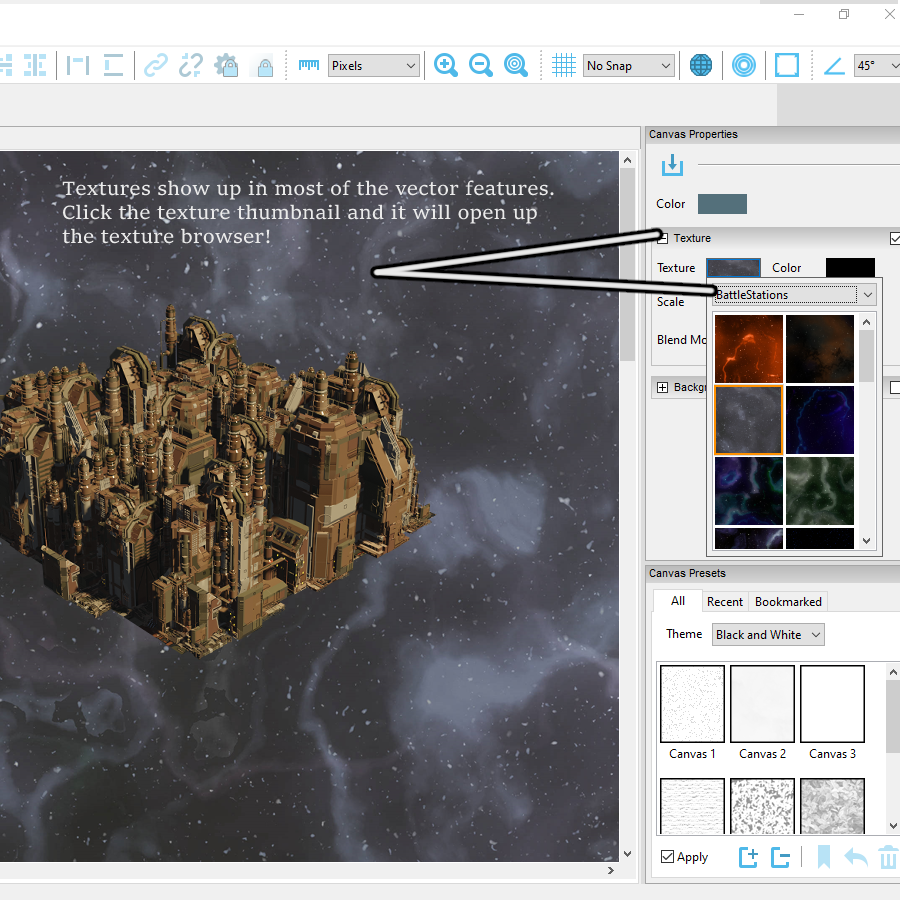The height and width of the screenshot is (900, 900).
Task: Click the remove preset icon
Action: (780, 858)
